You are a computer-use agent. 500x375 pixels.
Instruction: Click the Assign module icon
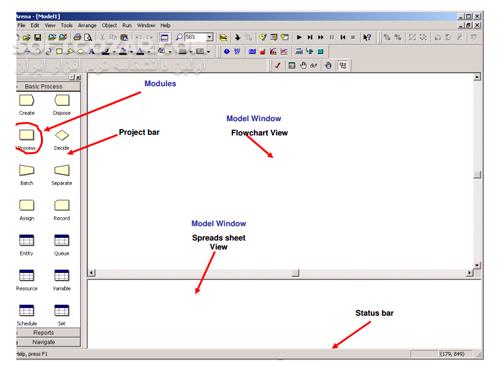coord(27,205)
